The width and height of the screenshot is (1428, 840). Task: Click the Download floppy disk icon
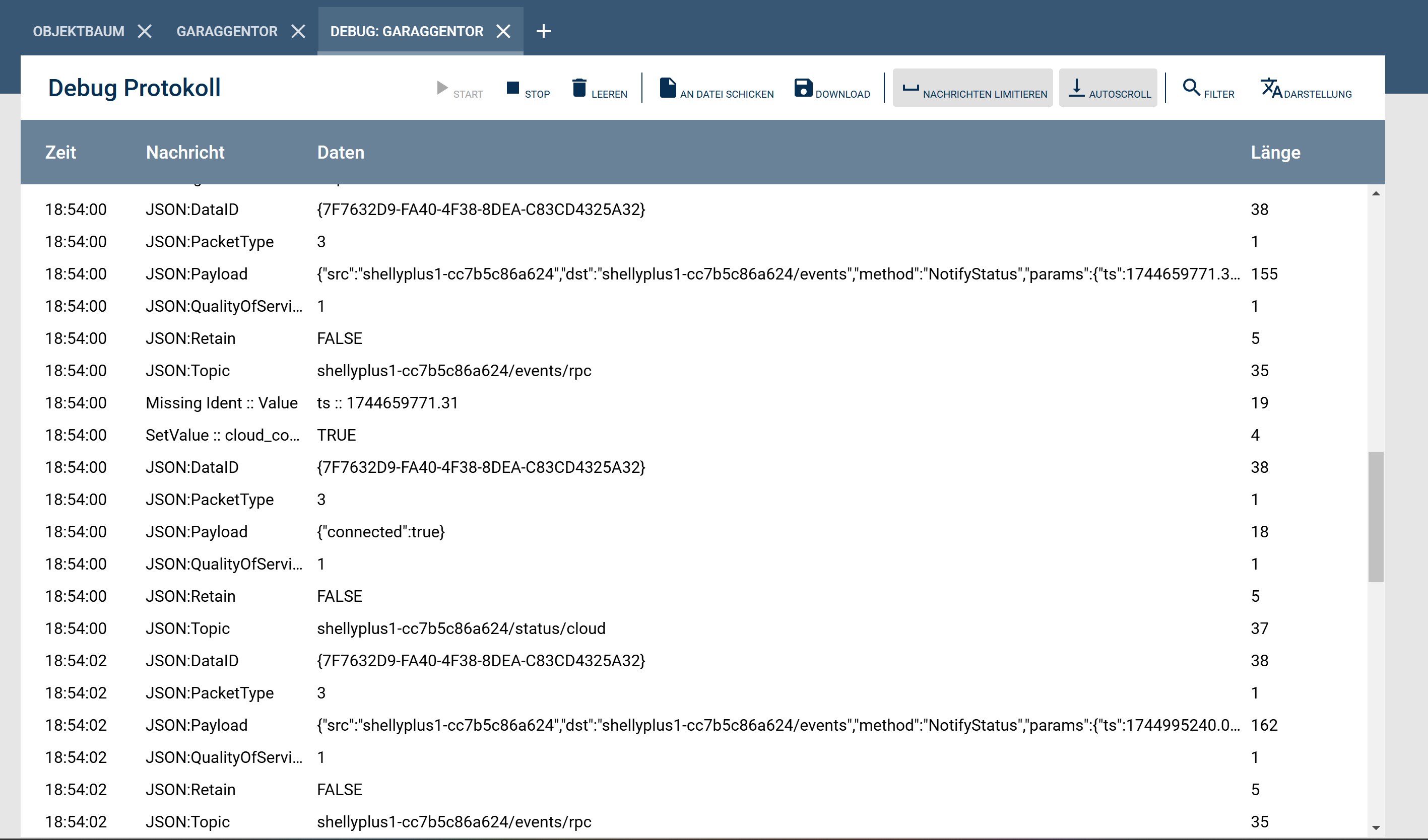tap(803, 88)
